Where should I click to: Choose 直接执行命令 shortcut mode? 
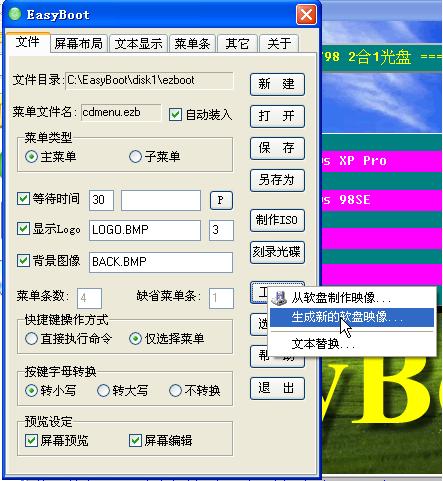tap(31, 339)
